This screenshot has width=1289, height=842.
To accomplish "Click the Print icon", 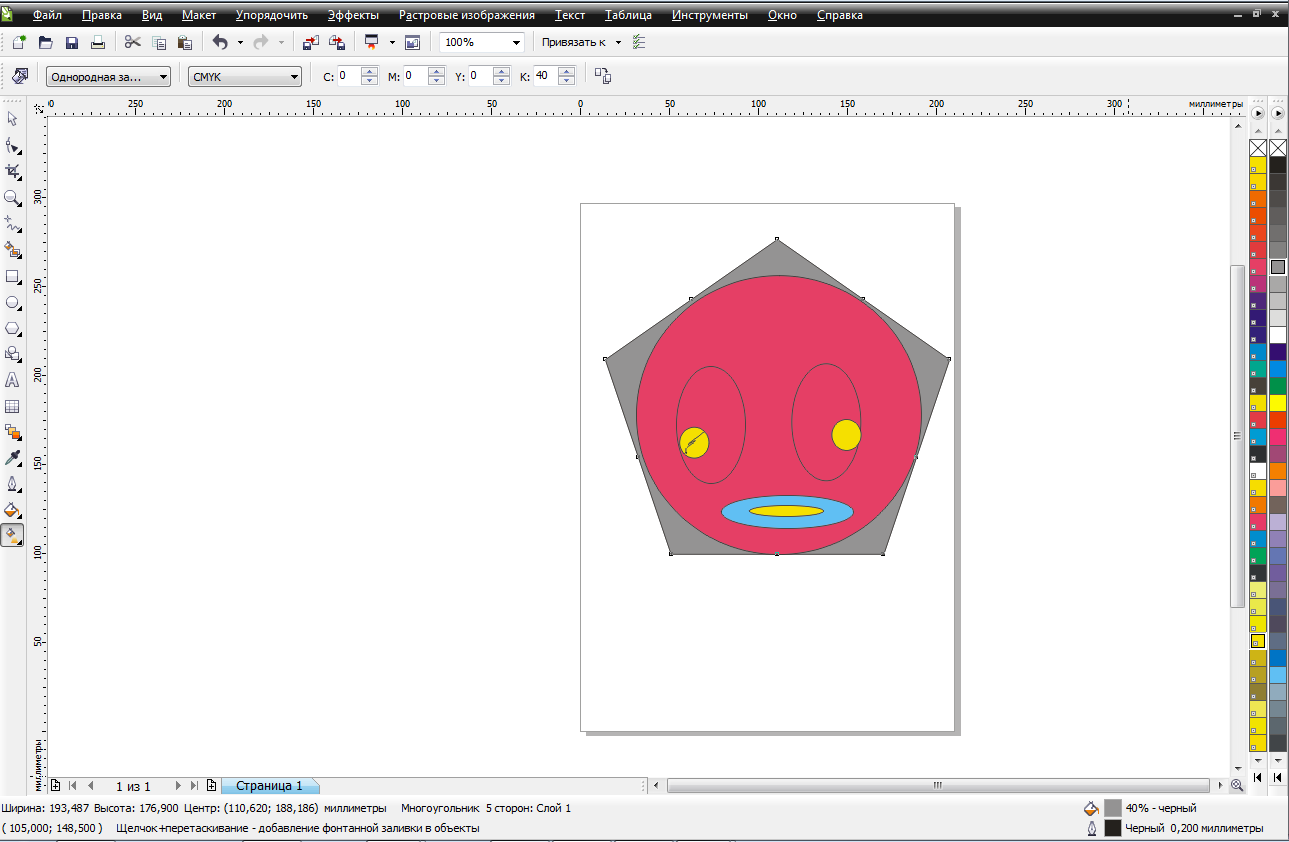I will (98, 42).
